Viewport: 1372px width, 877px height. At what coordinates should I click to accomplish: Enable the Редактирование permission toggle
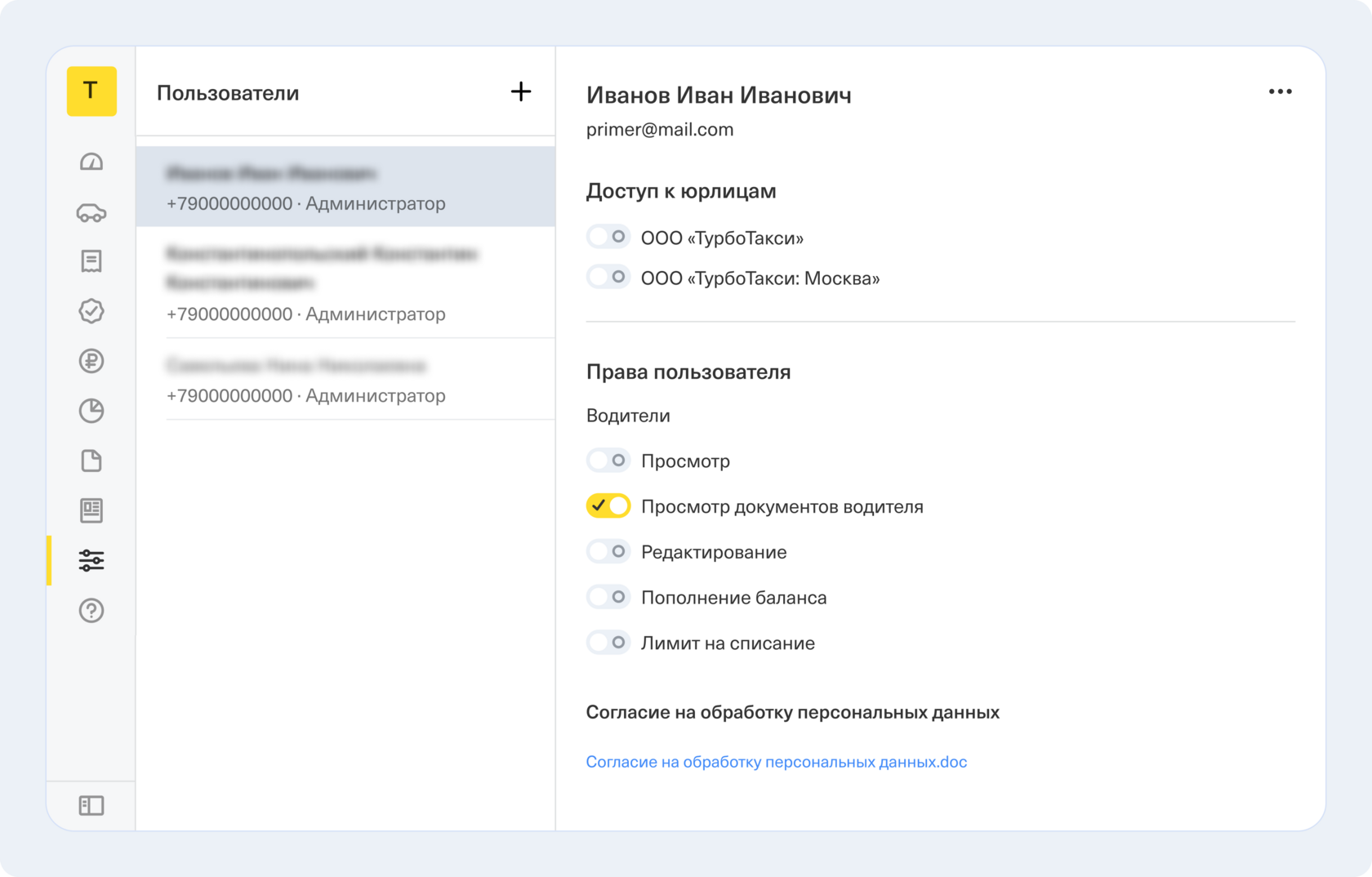tap(608, 552)
